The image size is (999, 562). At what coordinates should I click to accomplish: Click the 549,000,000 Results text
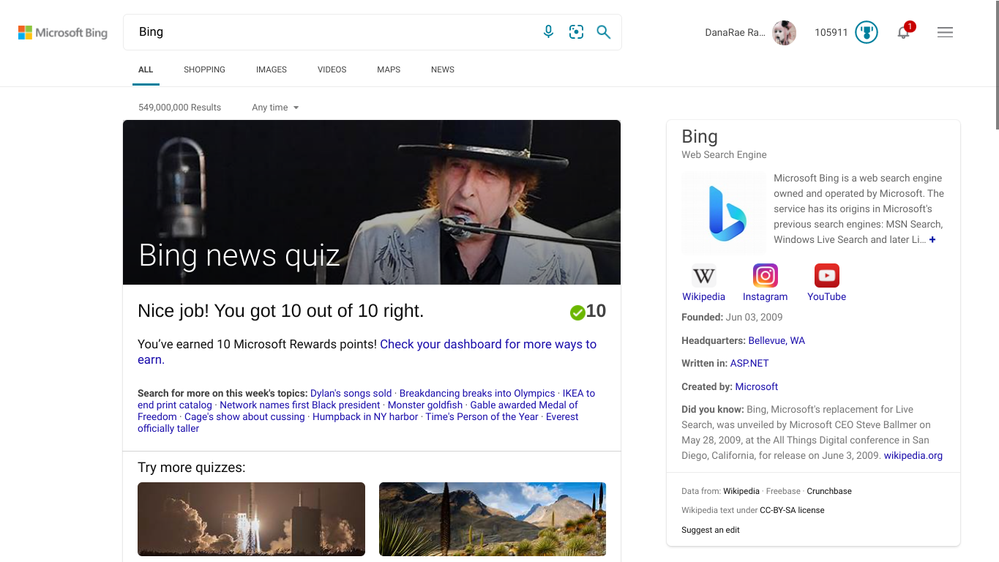pyautogui.click(x=180, y=108)
